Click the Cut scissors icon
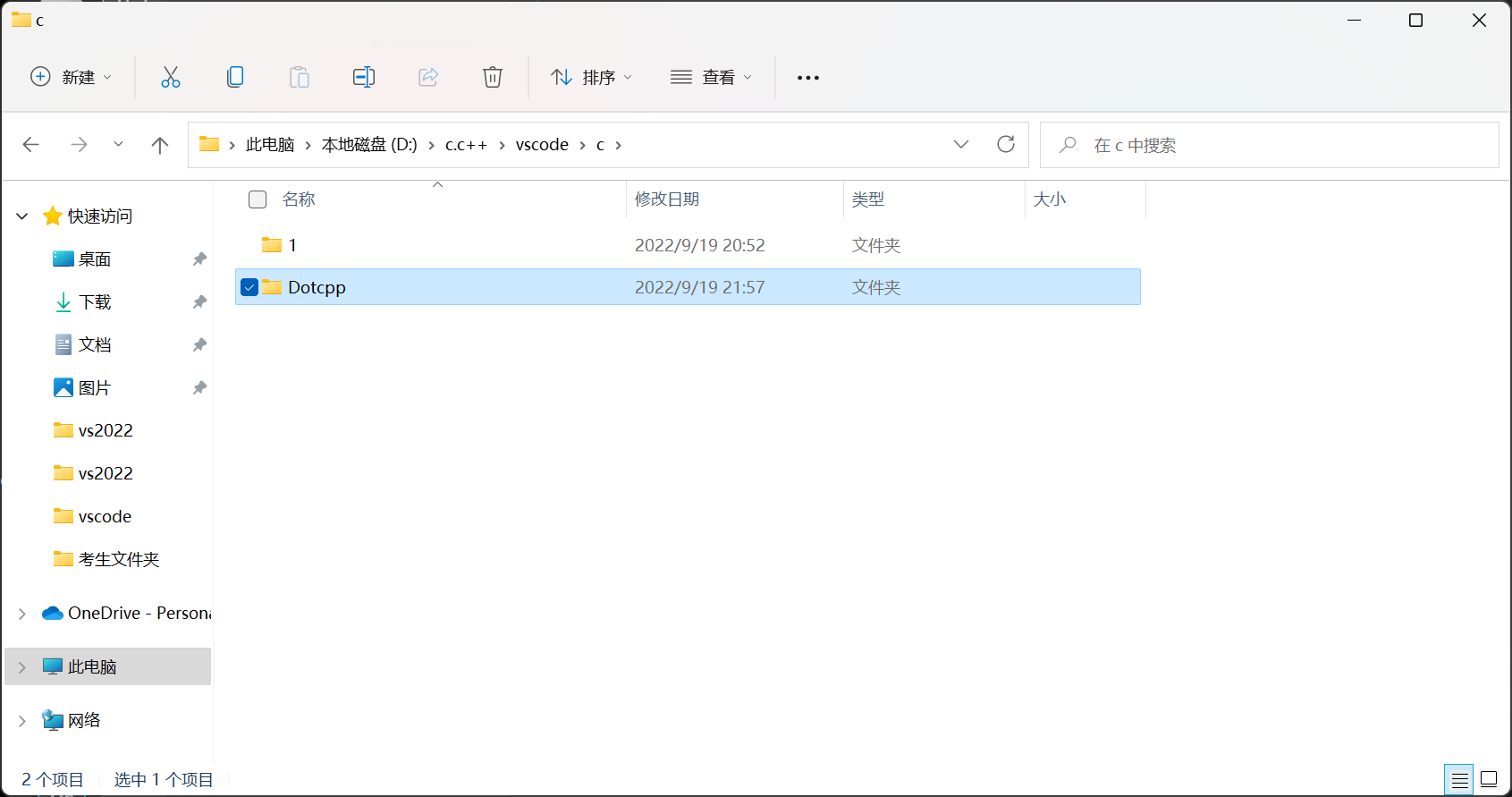Viewport: 1512px width, 797px height. tap(170, 78)
